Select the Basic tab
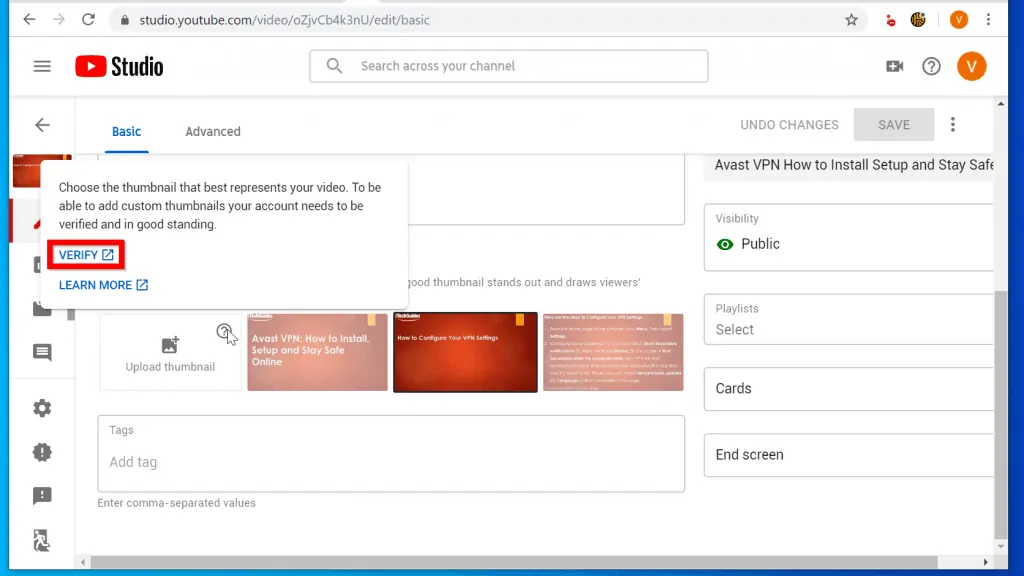Viewport: 1024px width, 576px height. click(126, 131)
